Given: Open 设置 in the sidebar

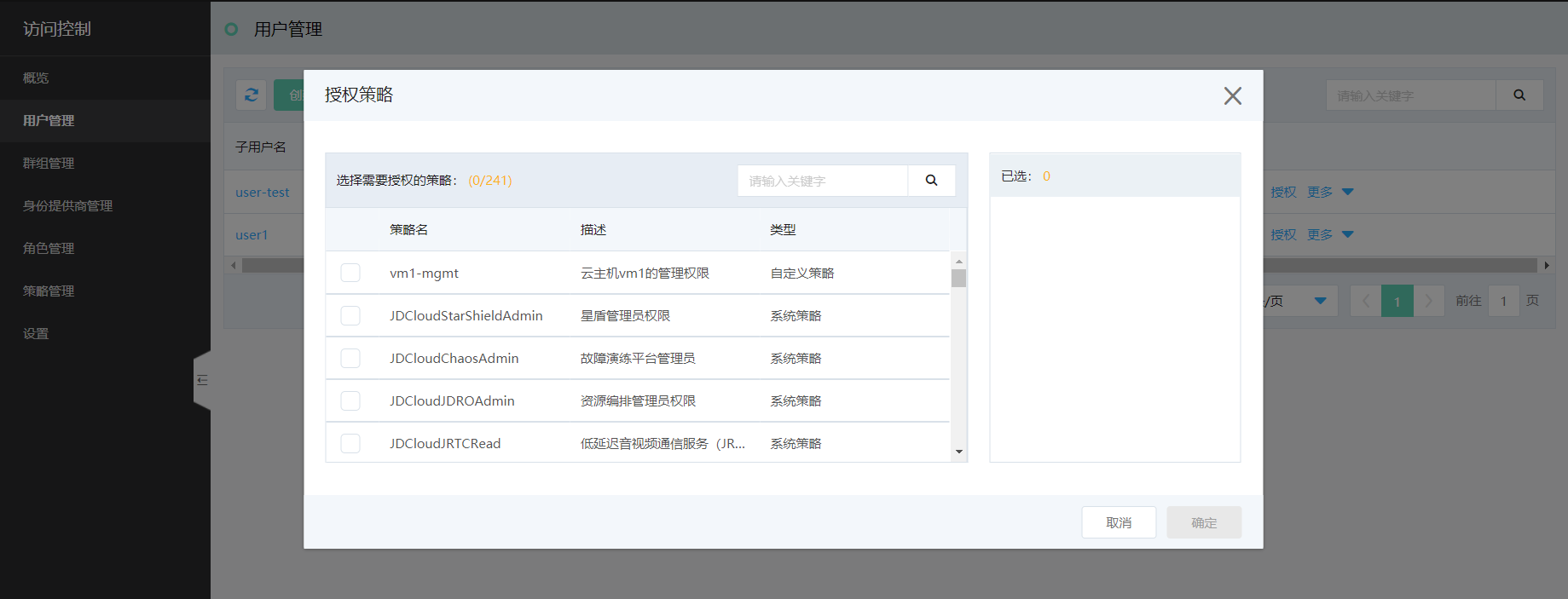Looking at the screenshot, I should pos(105,333).
